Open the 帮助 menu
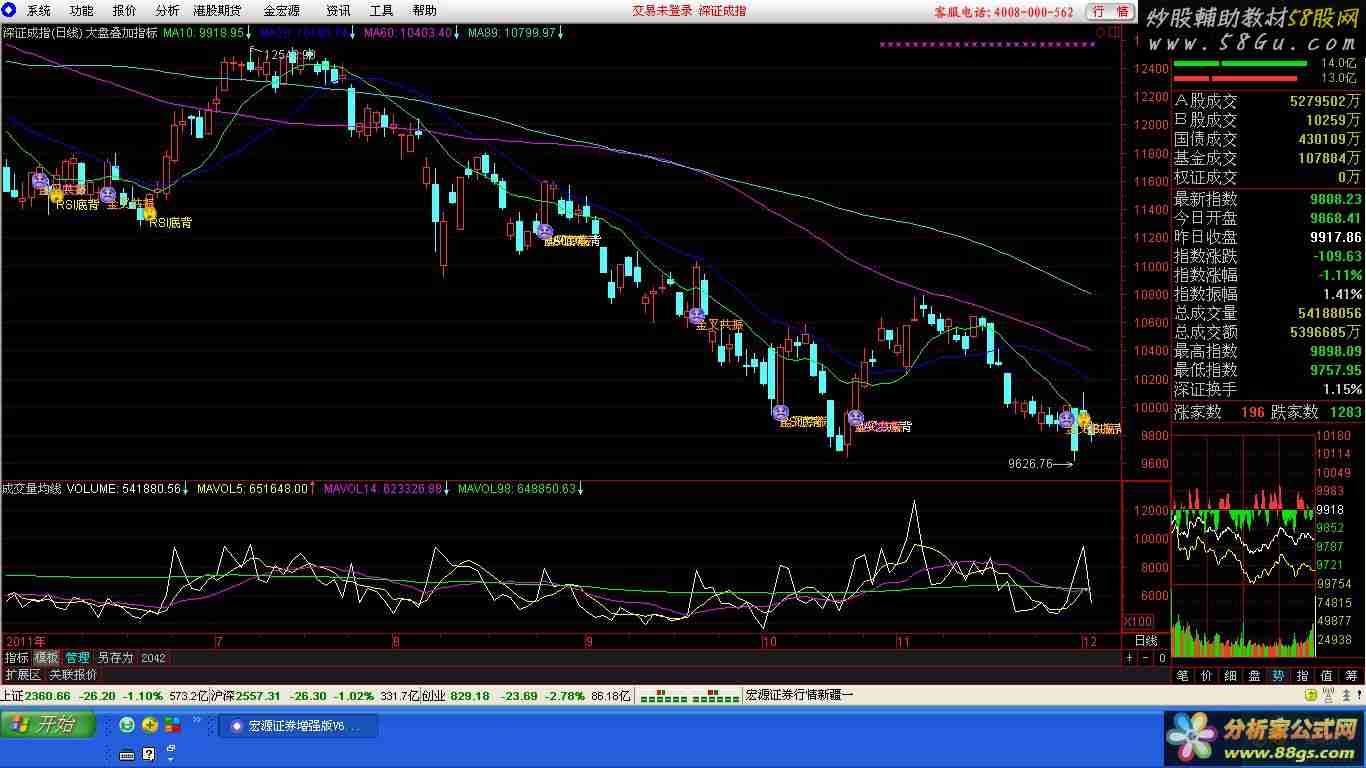The height and width of the screenshot is (768, 1366). [x=424, y=11]
